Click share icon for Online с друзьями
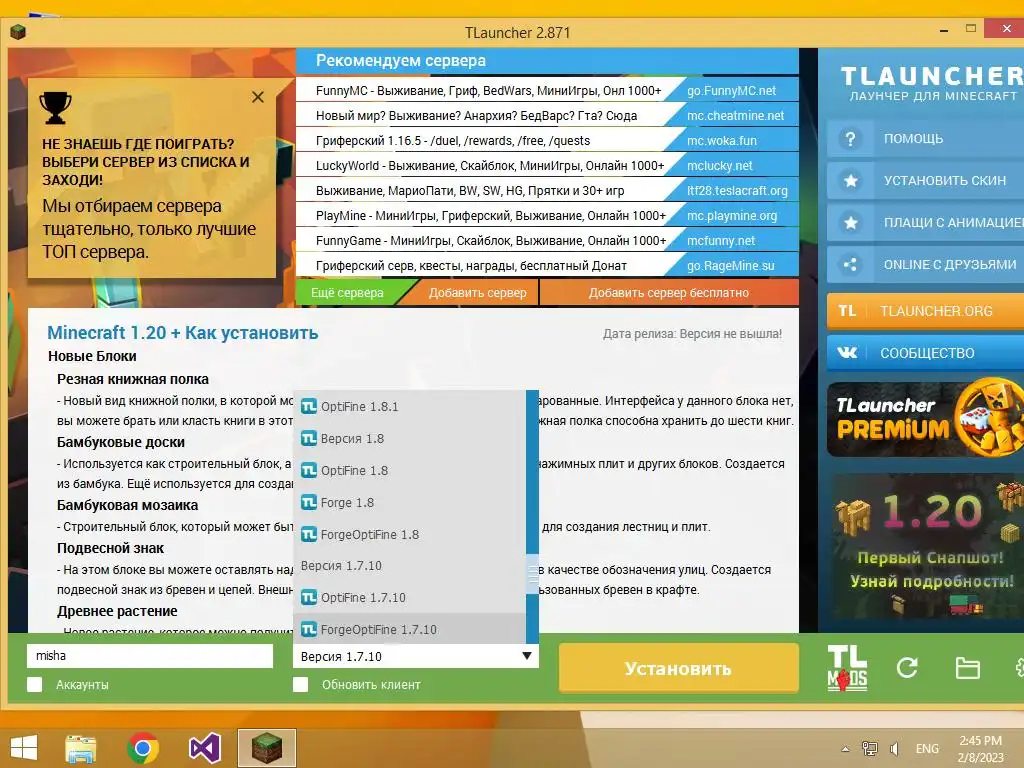Viewport: 1024px width, 768px height. click(850, 264)
